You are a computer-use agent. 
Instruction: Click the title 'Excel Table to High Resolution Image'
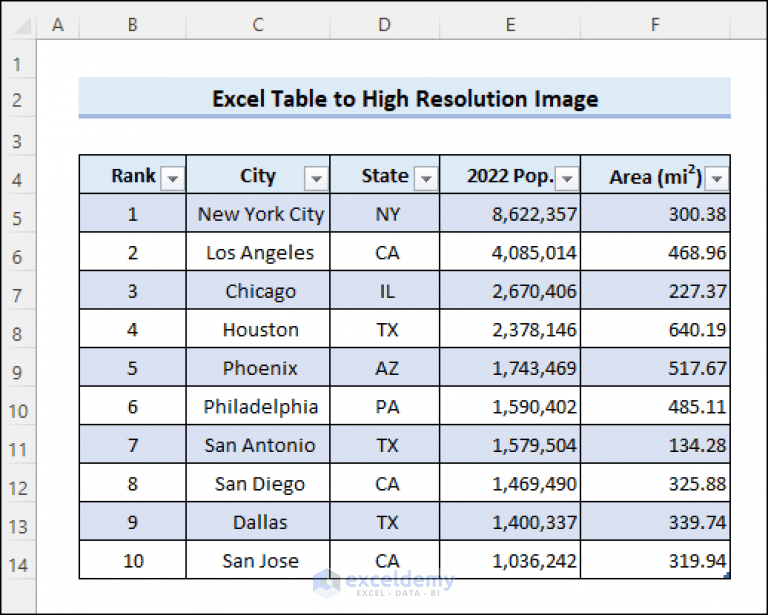point(405,99)
